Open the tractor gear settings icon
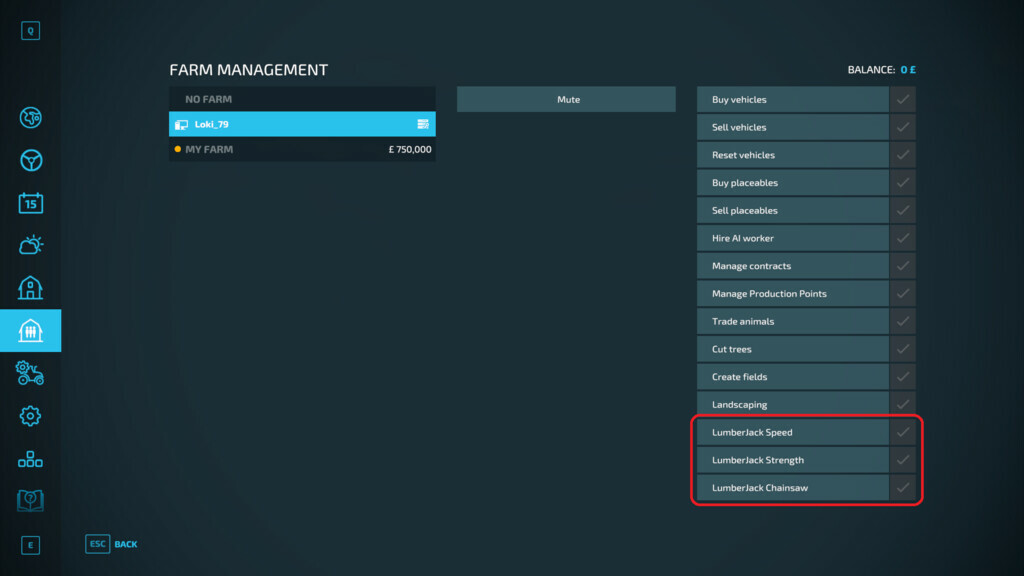This screenshot has width=1024, height=576. [x=30, y=374]
